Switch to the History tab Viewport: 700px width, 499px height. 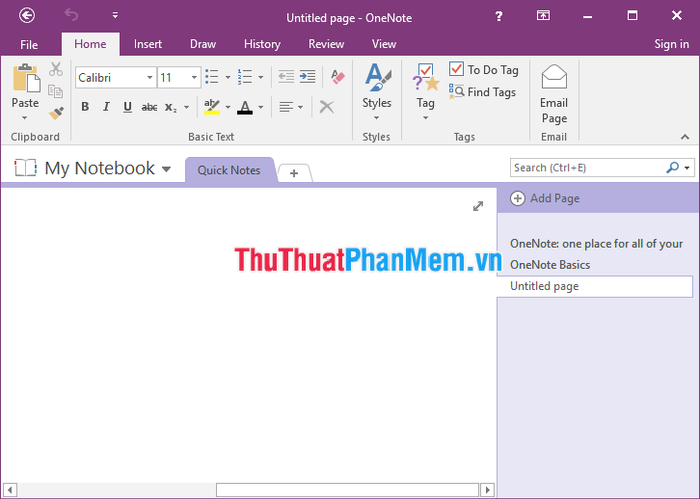(x=262, y=44)
